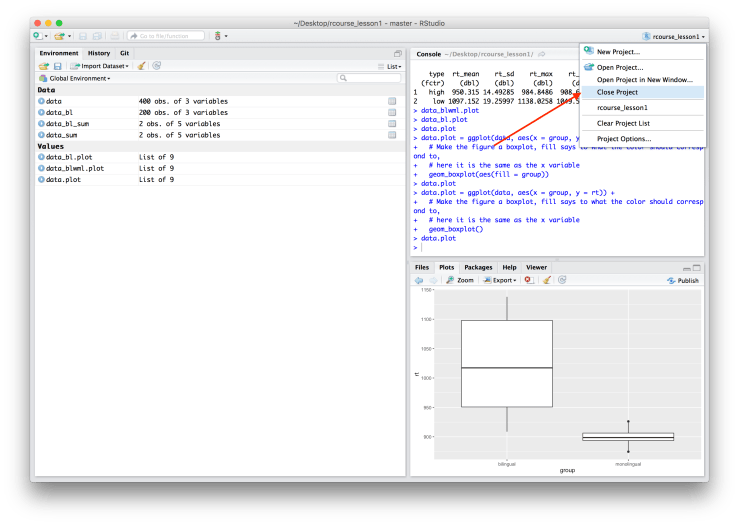Open the Git toolbar dropdown arrow
739x525 pixels.
pyautogui.click(x=226, y=36)
